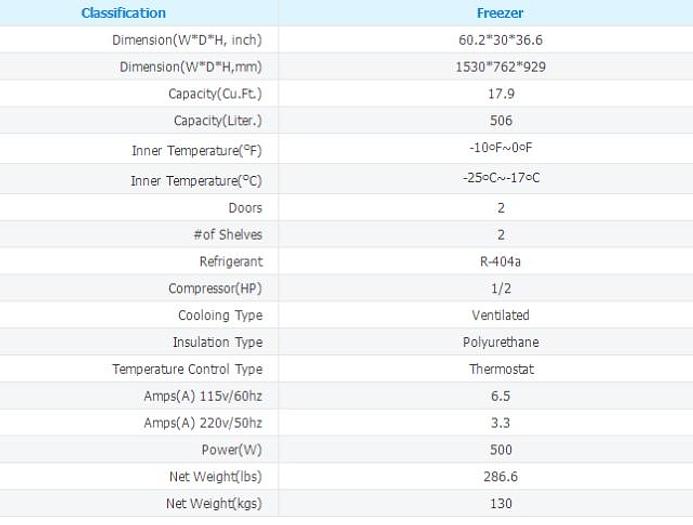Click the net weight value 286.6

[x=501, y=476]
